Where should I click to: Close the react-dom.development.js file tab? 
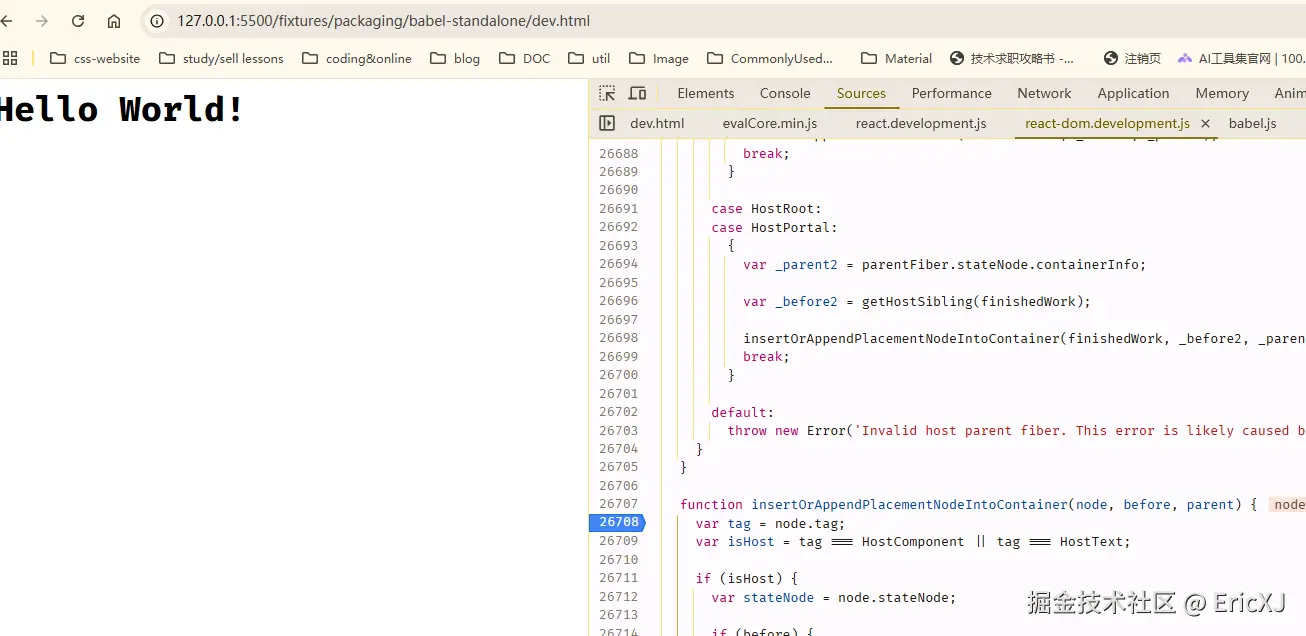1205,123
